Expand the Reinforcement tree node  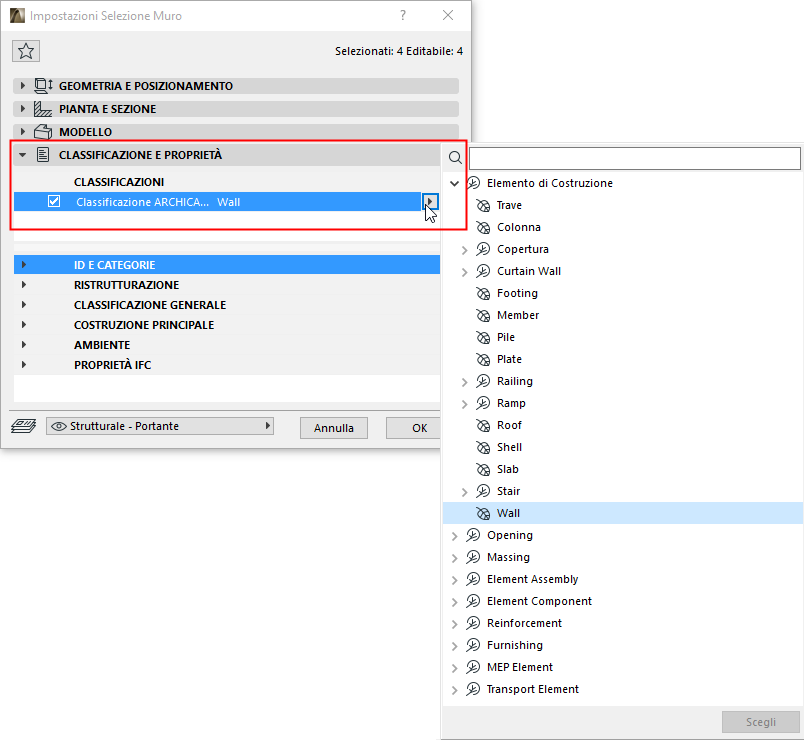pyautogui.click(x=454, y=624)
